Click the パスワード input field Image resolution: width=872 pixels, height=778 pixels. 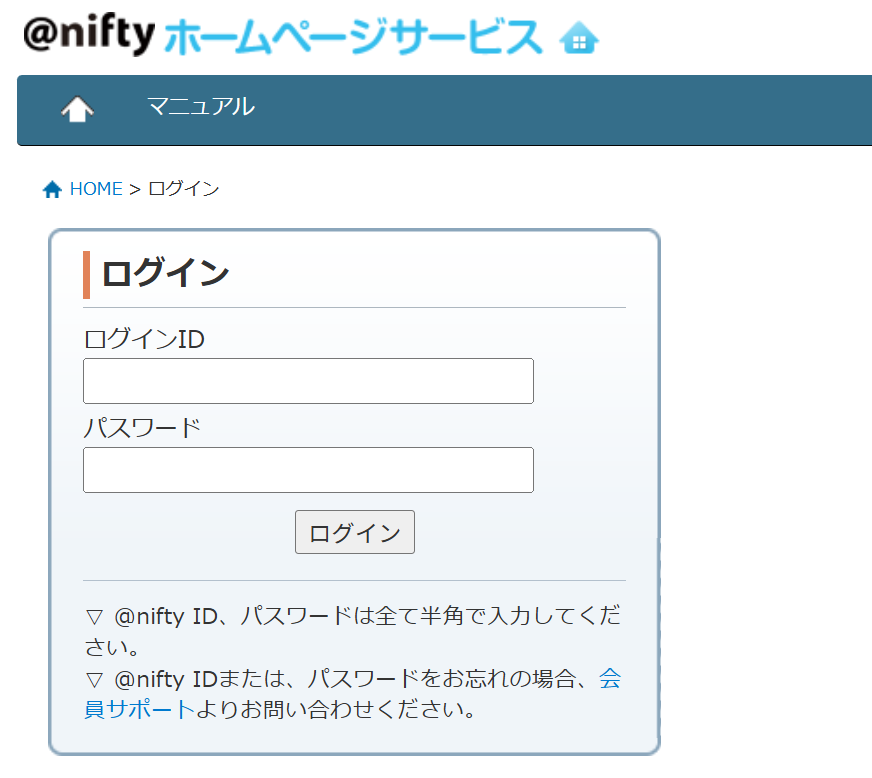click(x=307, y=470)
